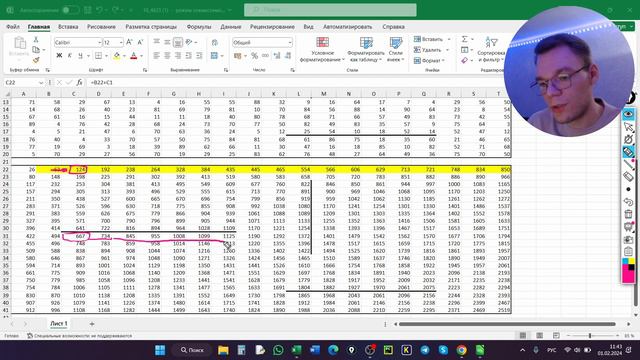The height and width of the screenshot is (360, 640).
Task: Apply percent style format
Action: [x=255, y=56]
